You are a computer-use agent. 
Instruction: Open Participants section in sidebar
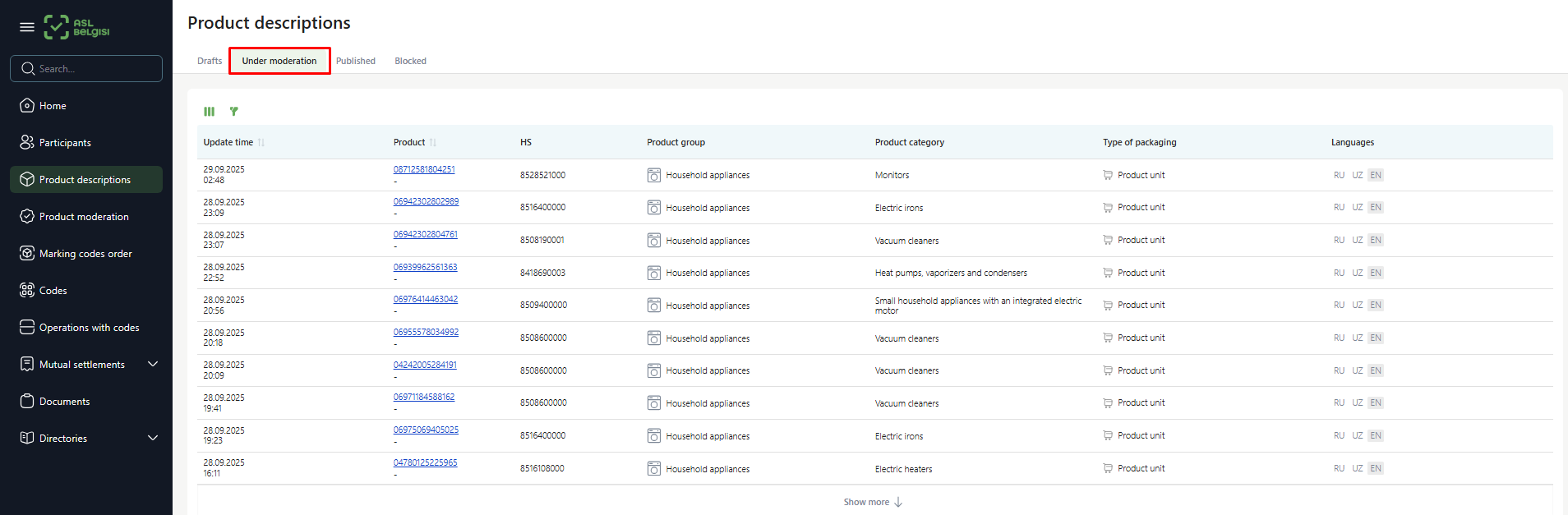pos(65,143)
